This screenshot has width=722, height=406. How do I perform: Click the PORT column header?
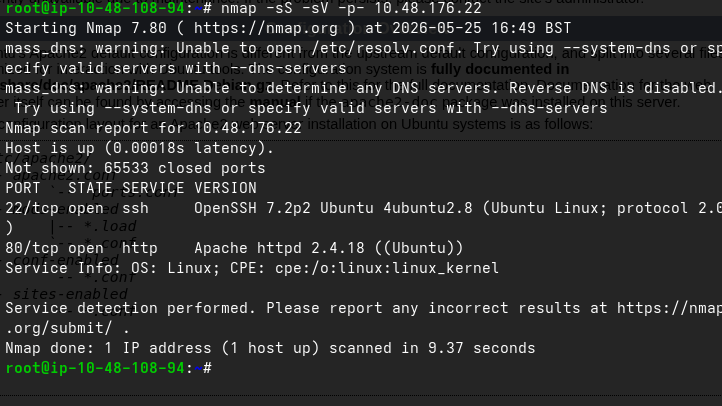[x=23, y=187]
